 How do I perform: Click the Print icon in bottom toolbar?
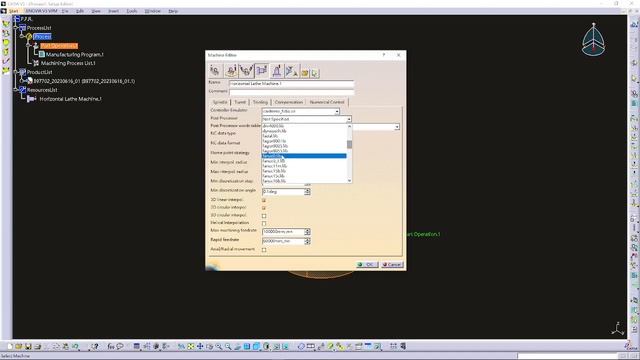38,347
